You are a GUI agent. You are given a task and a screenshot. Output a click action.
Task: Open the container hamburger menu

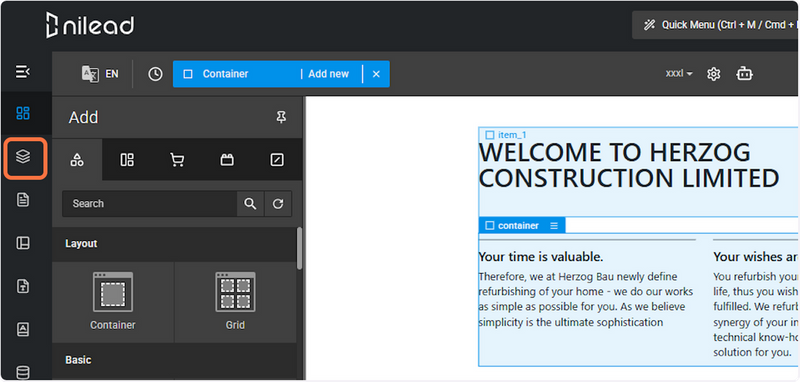[x=554, y=225]
